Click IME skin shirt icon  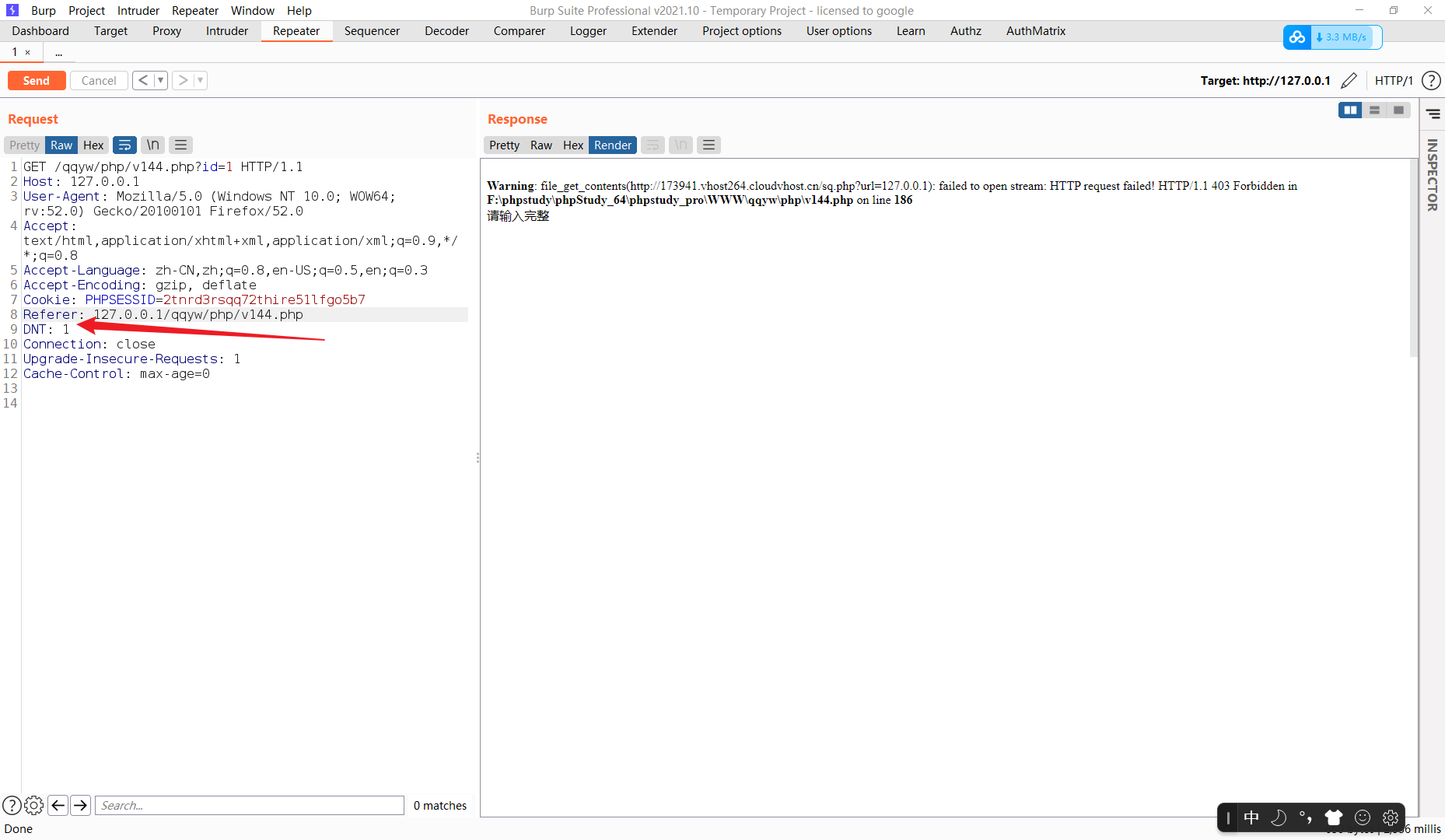click(x=1334, y=817)
